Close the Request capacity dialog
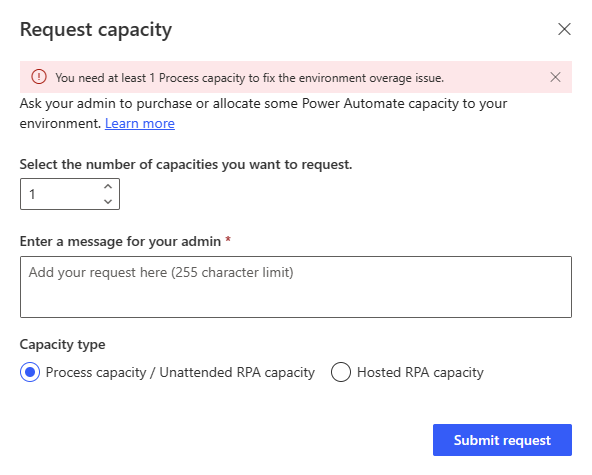 coord(564,29)
